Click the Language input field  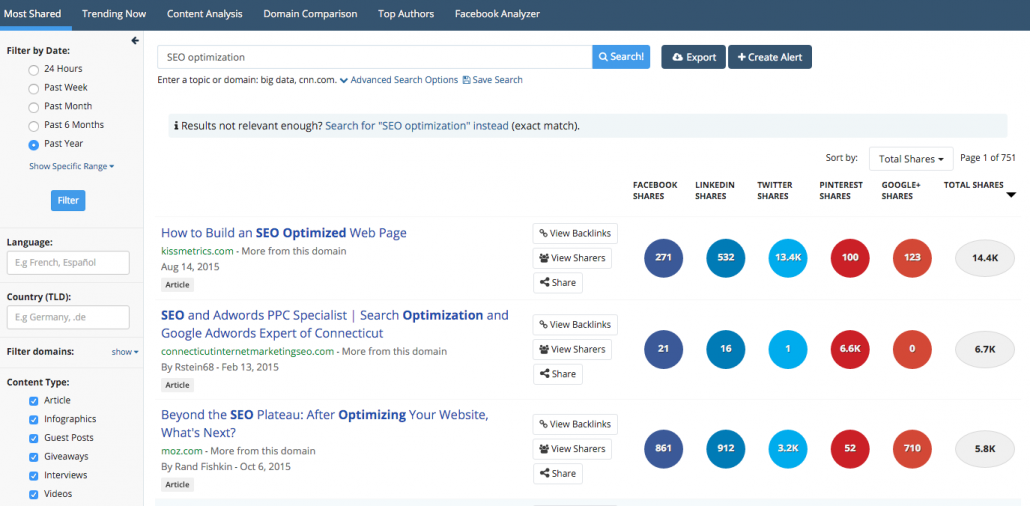68,262
